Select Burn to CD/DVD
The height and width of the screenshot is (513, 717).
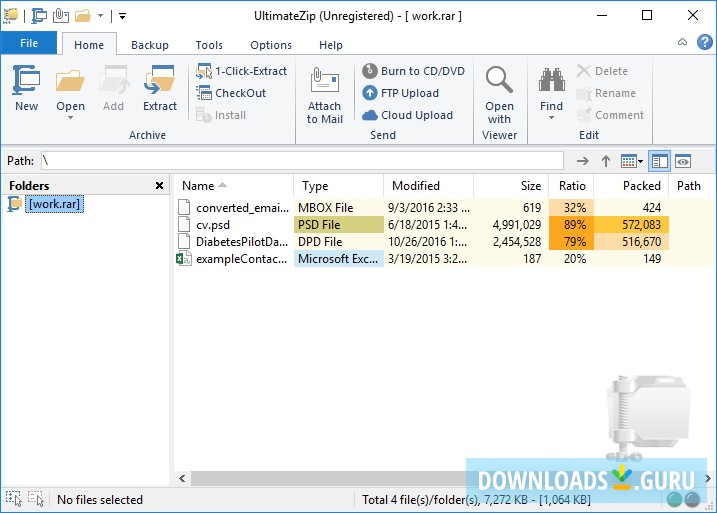point(413,71)
